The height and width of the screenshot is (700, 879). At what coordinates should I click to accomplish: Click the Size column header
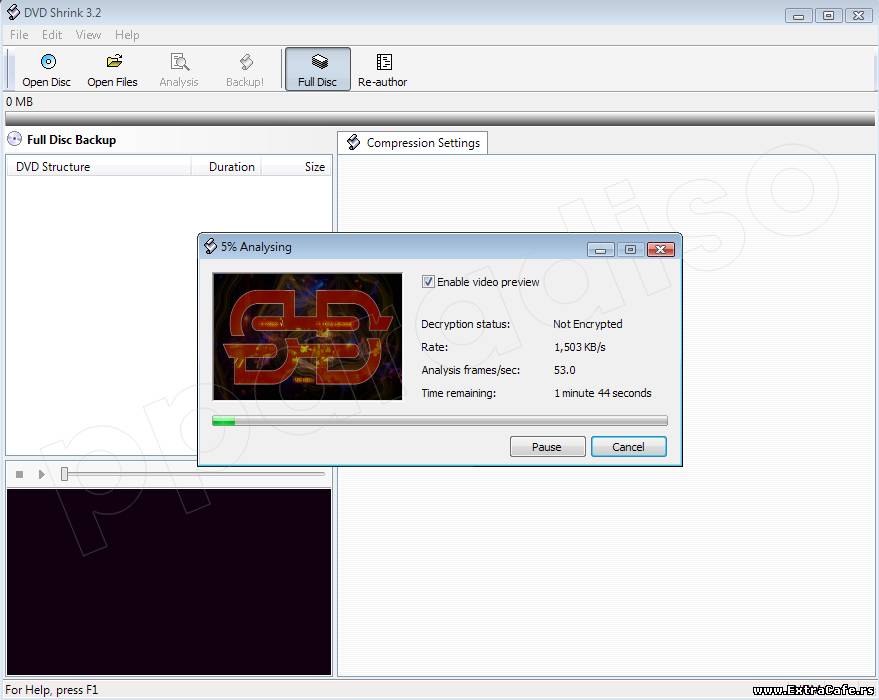click(297, 166)
